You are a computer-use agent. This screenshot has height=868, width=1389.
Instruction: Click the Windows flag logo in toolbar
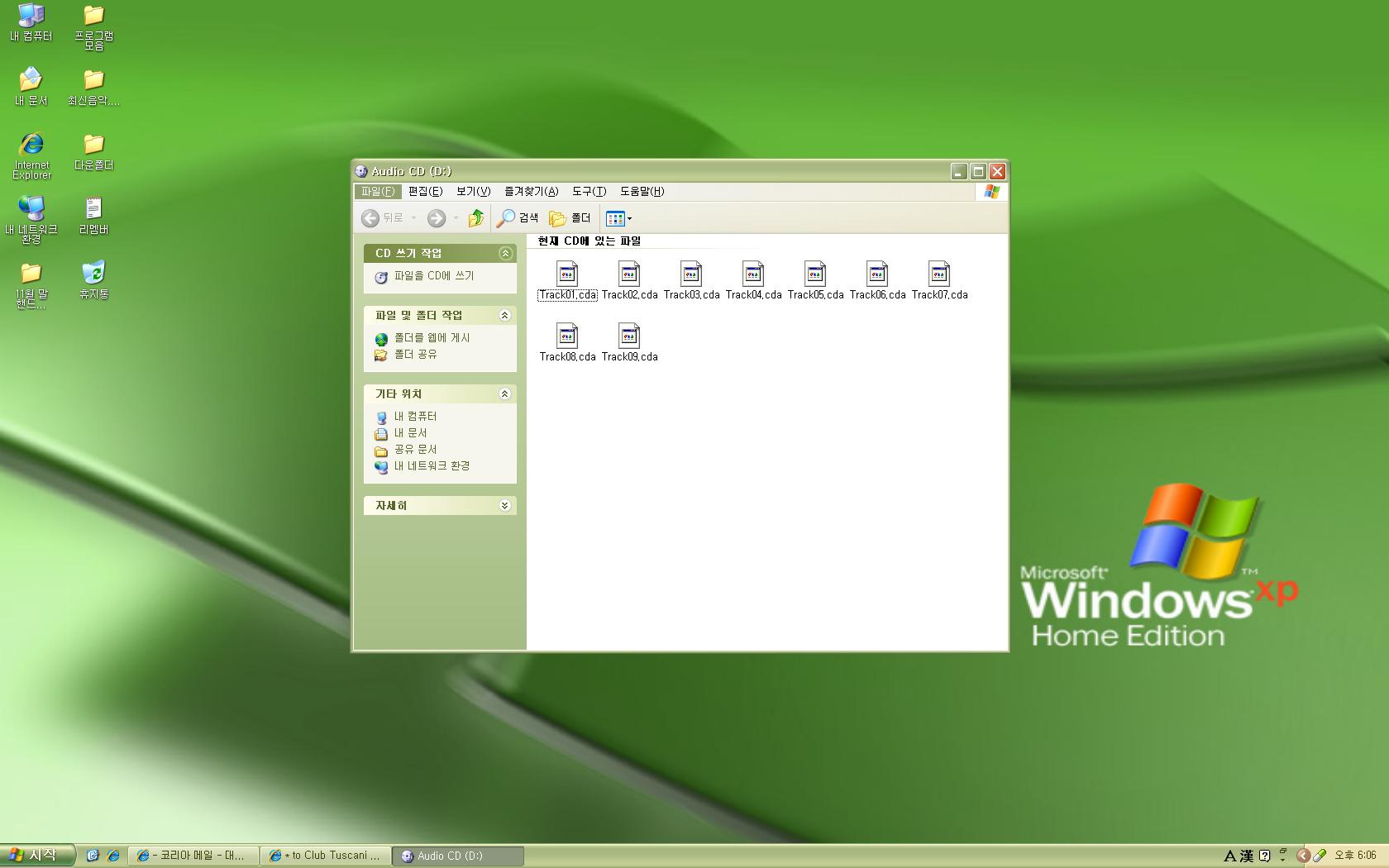coord(992,192)
